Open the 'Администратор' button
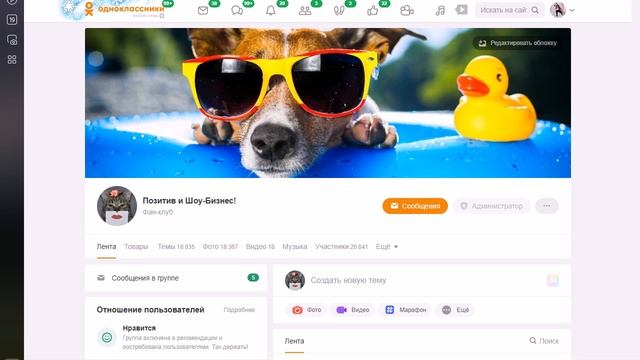The width and height of the screenshot is (640, 360). tap(491, 206)
